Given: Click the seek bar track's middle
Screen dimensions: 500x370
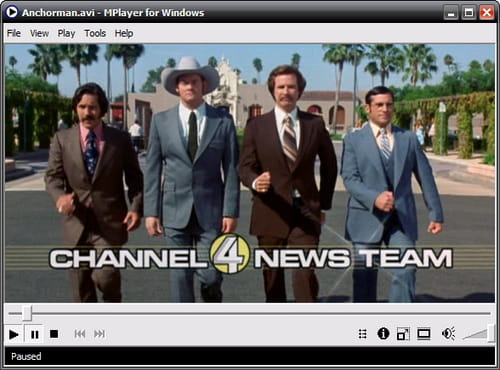Looking at the screenshot, I should pyautogui.click(x=250, y=313).
